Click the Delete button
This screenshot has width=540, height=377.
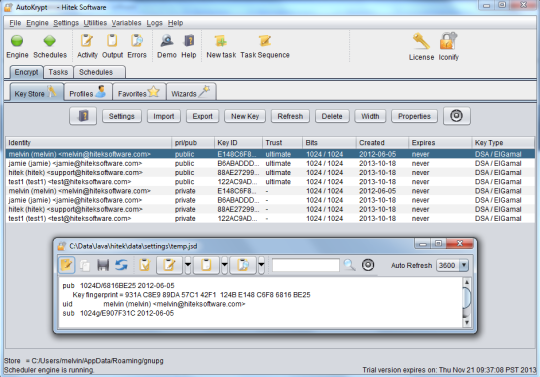pyautogui.click(x=332, y=116)
